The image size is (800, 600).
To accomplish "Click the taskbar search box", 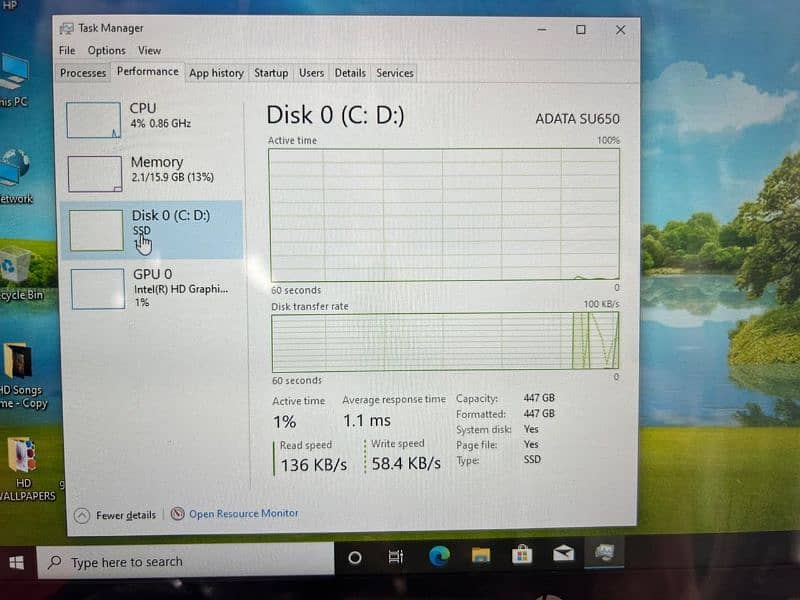I will coord(185,562).
